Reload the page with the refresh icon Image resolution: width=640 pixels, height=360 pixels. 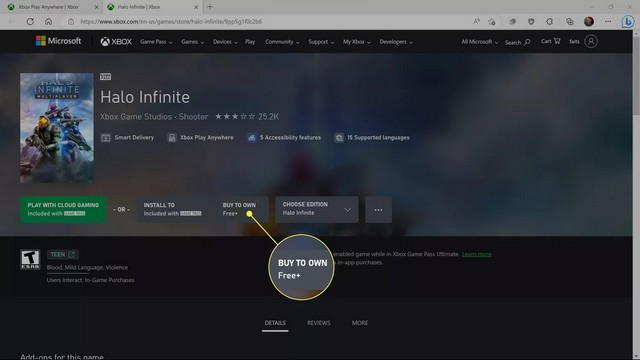30,22
